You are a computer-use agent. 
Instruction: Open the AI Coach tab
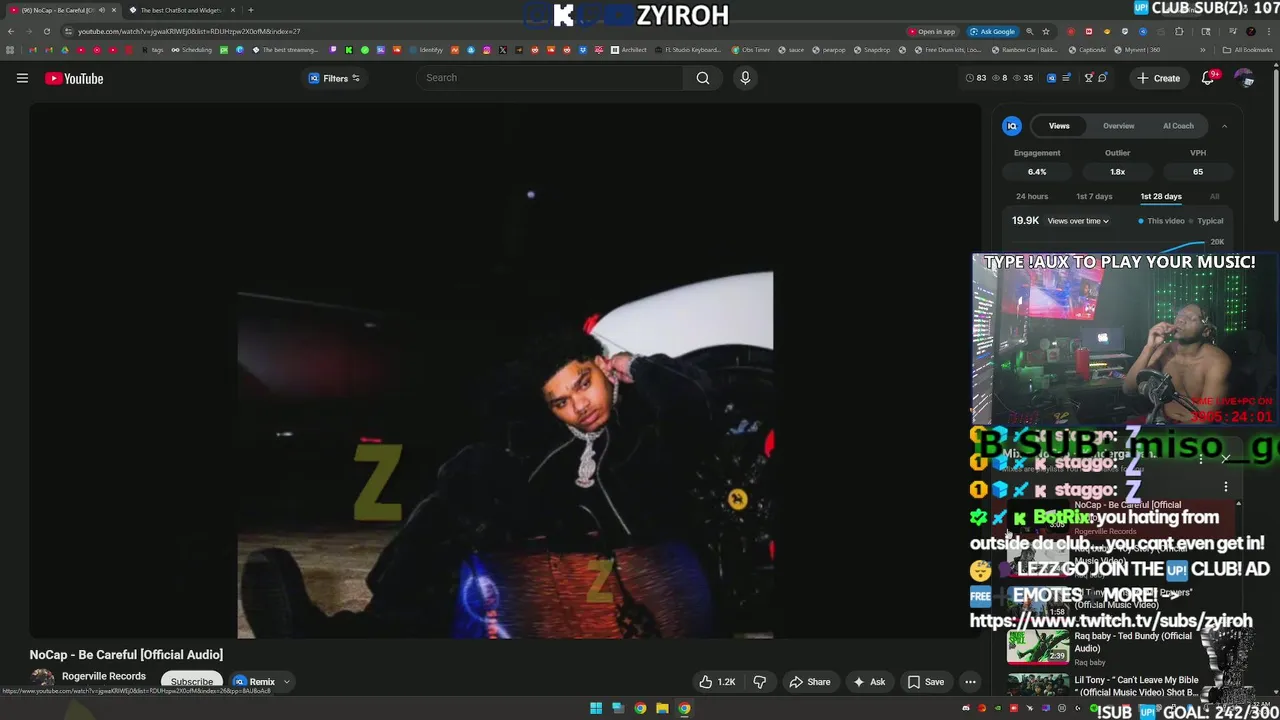click(1178, 126)
